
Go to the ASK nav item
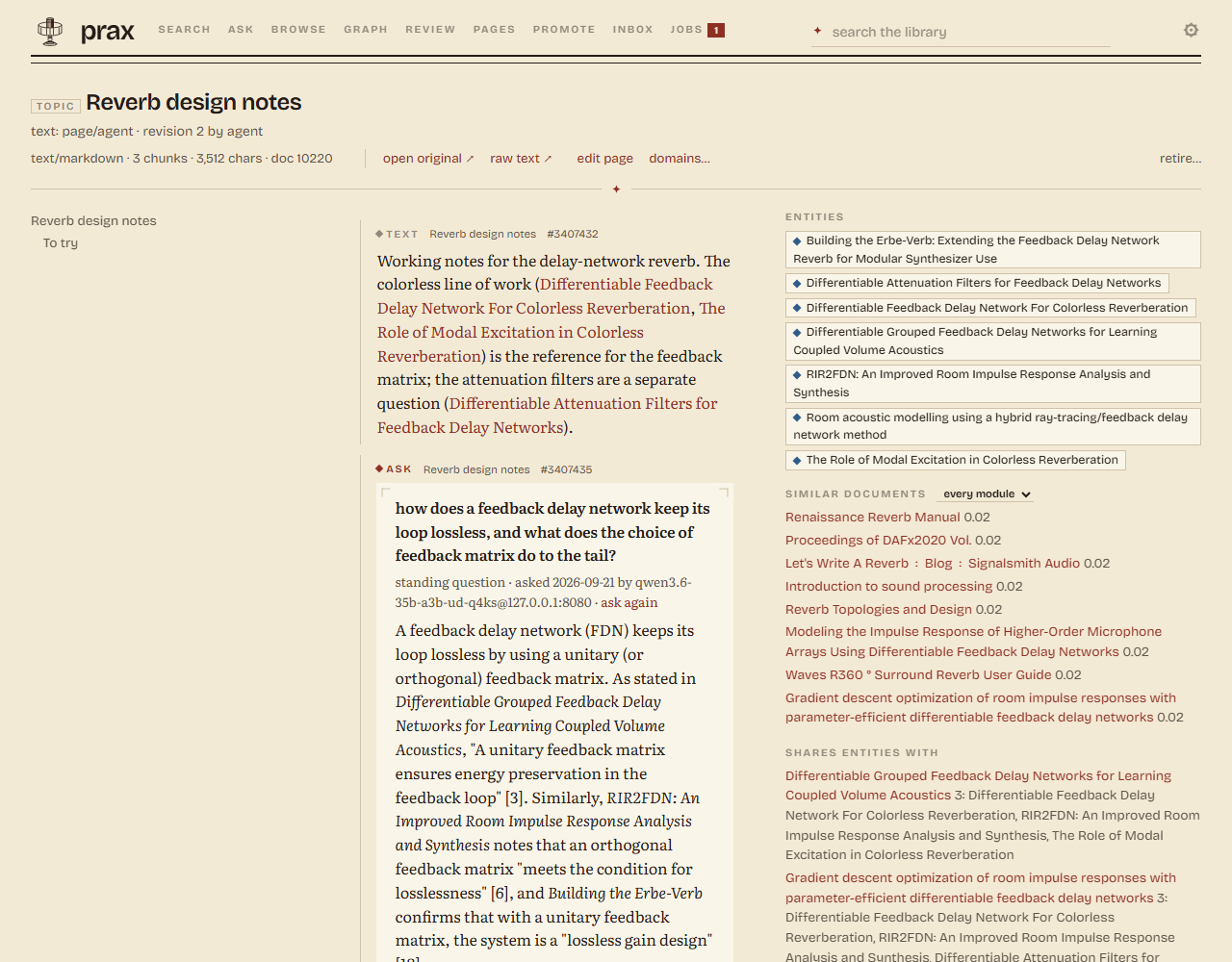[241, 30]
